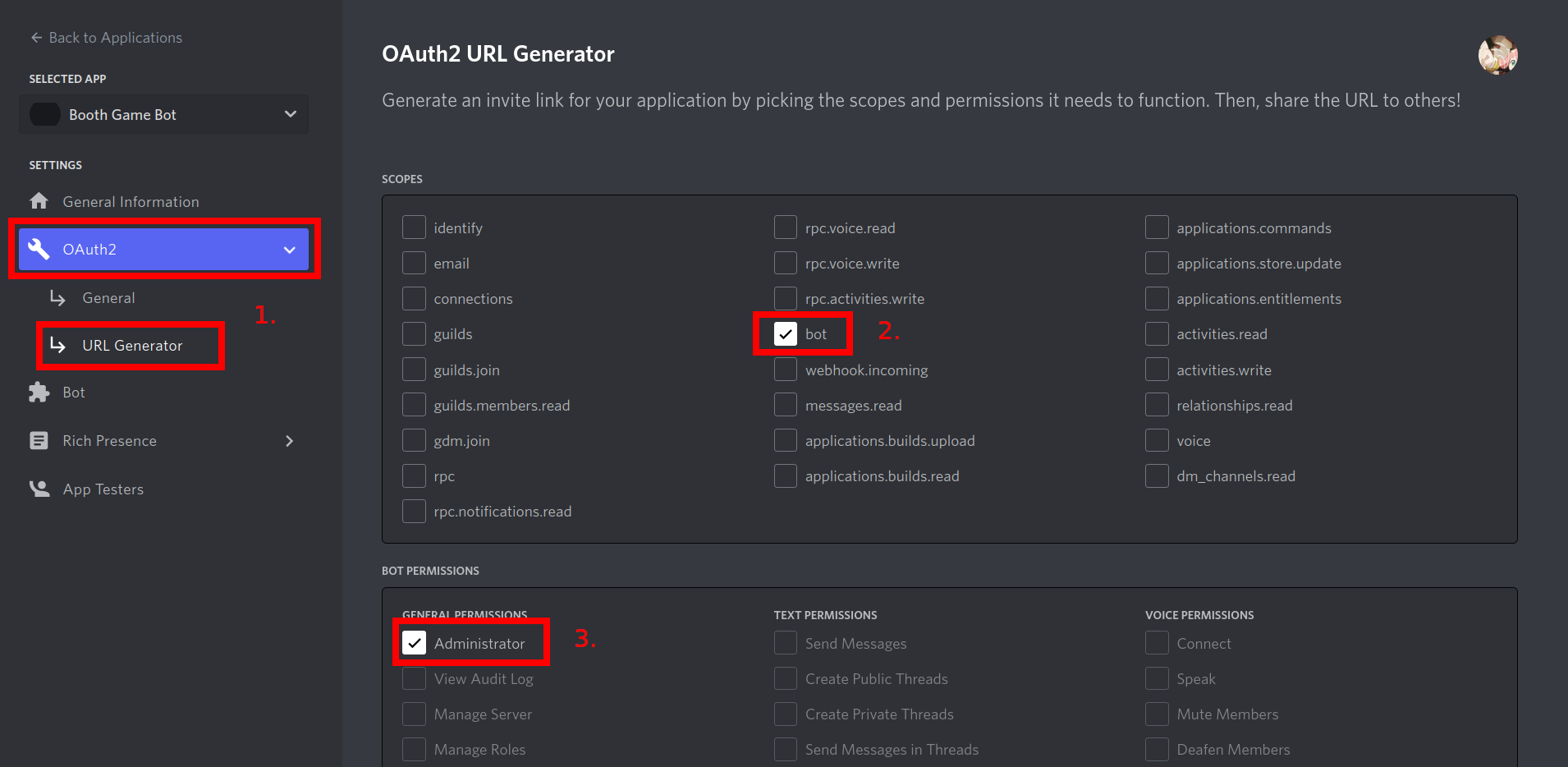The image size is (1568, 767).
Task: Enable the rpc scope checkbox
Action: (414, 475)
